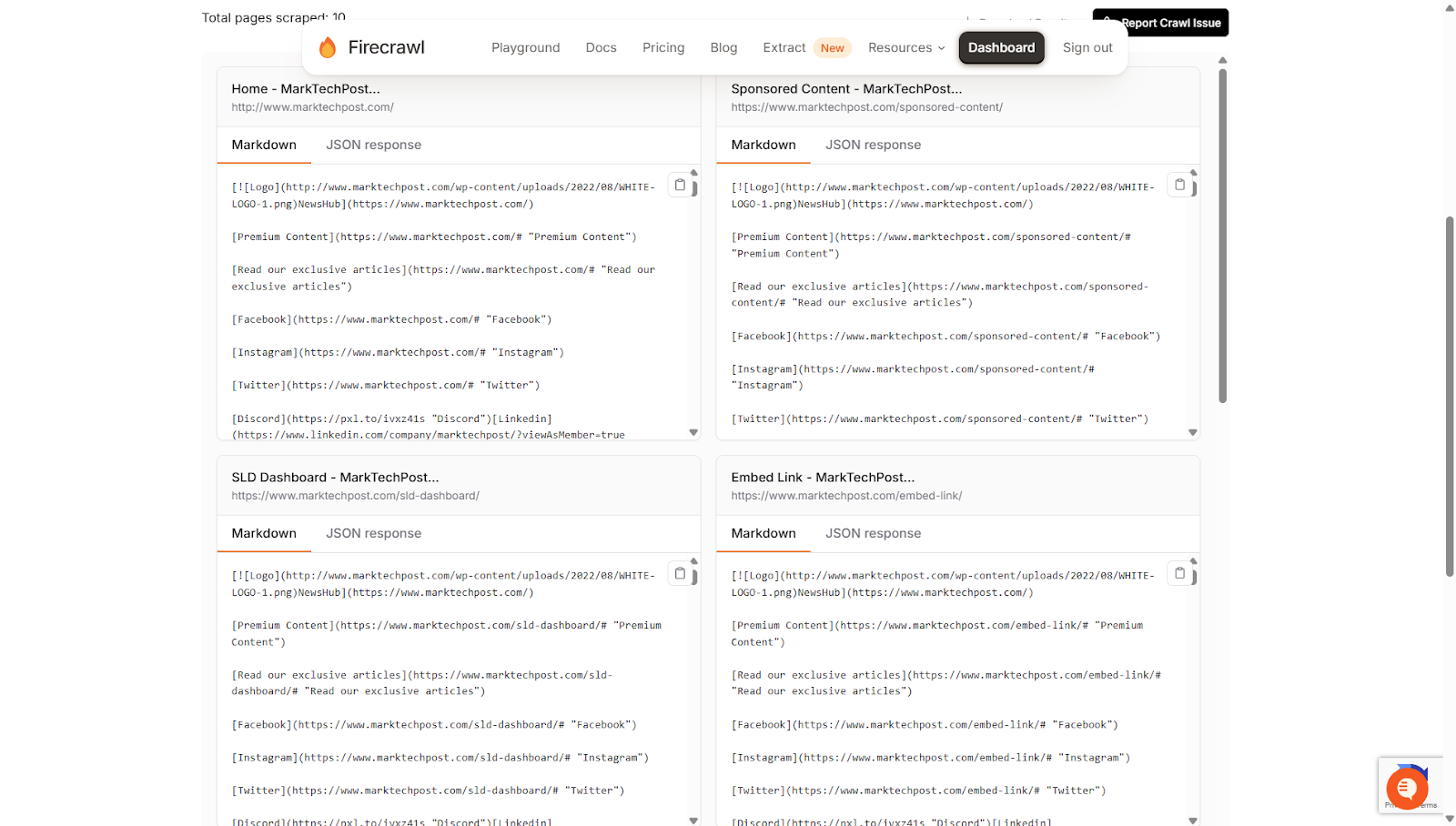The height and width of the screenshot is (826, 1456).
Task: Click the sponsored-content URL under the card title
Action: [x=867, y=107]
